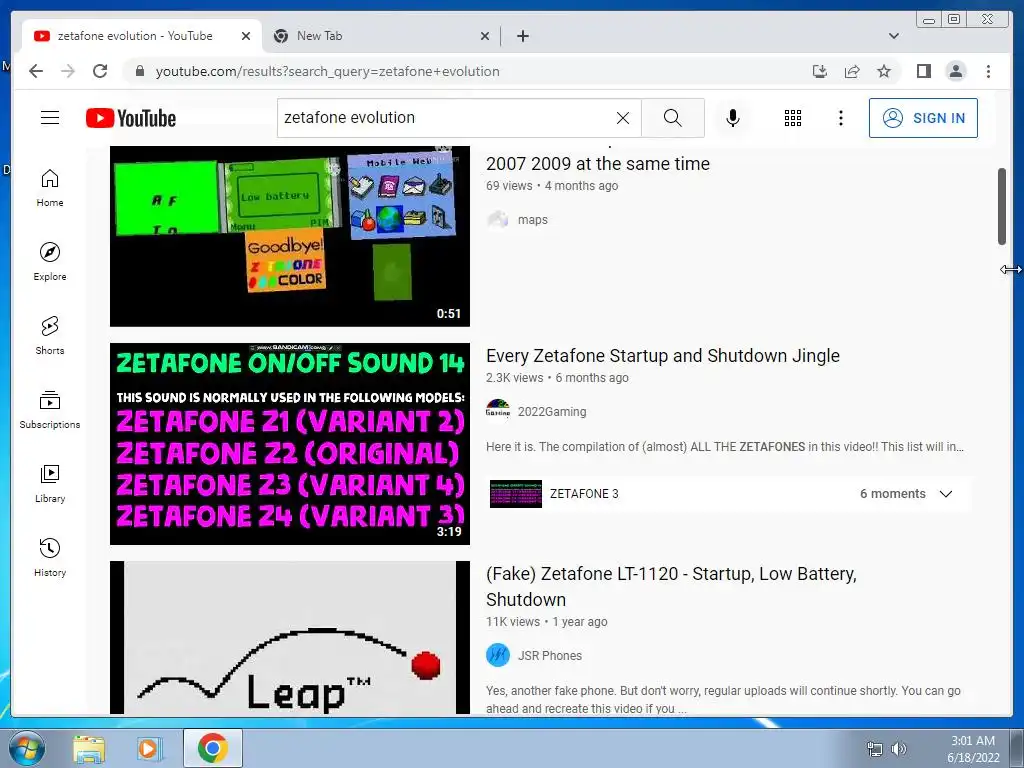Expand the 6 moments chevron
Viewport: 1024px width, 768px height.
945,494
